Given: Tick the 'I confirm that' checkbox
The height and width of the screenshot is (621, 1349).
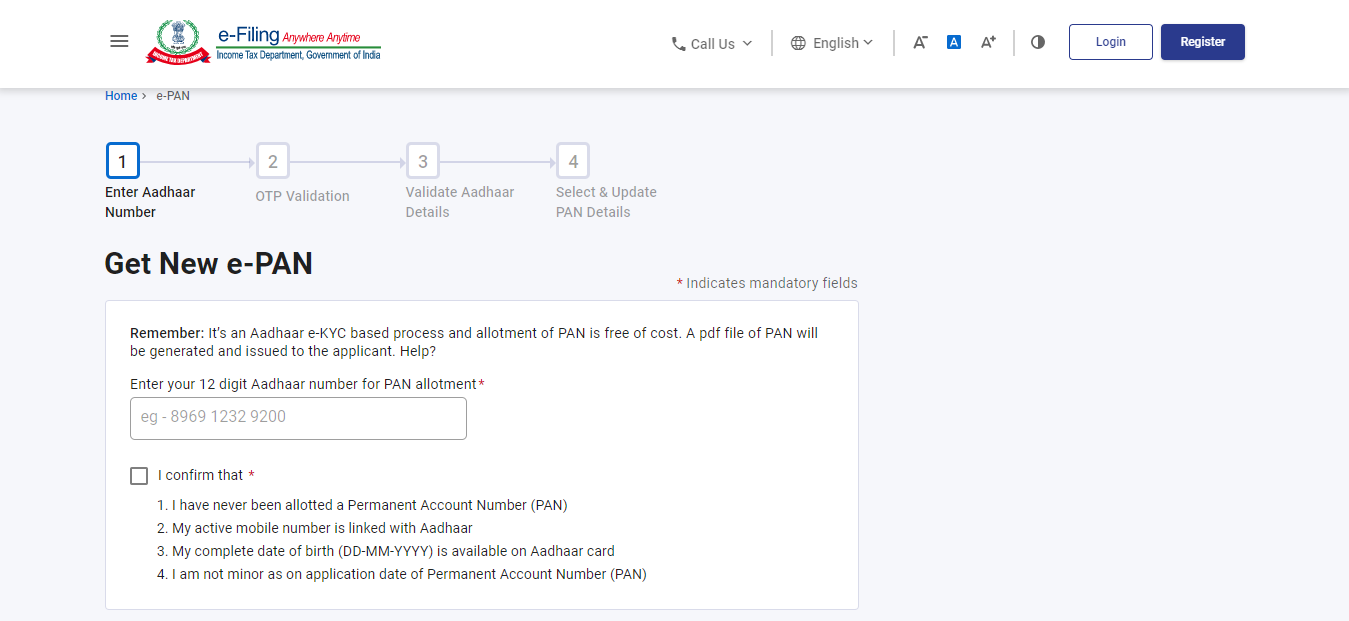Looking at the screenshot, I should tap(138, 475).
